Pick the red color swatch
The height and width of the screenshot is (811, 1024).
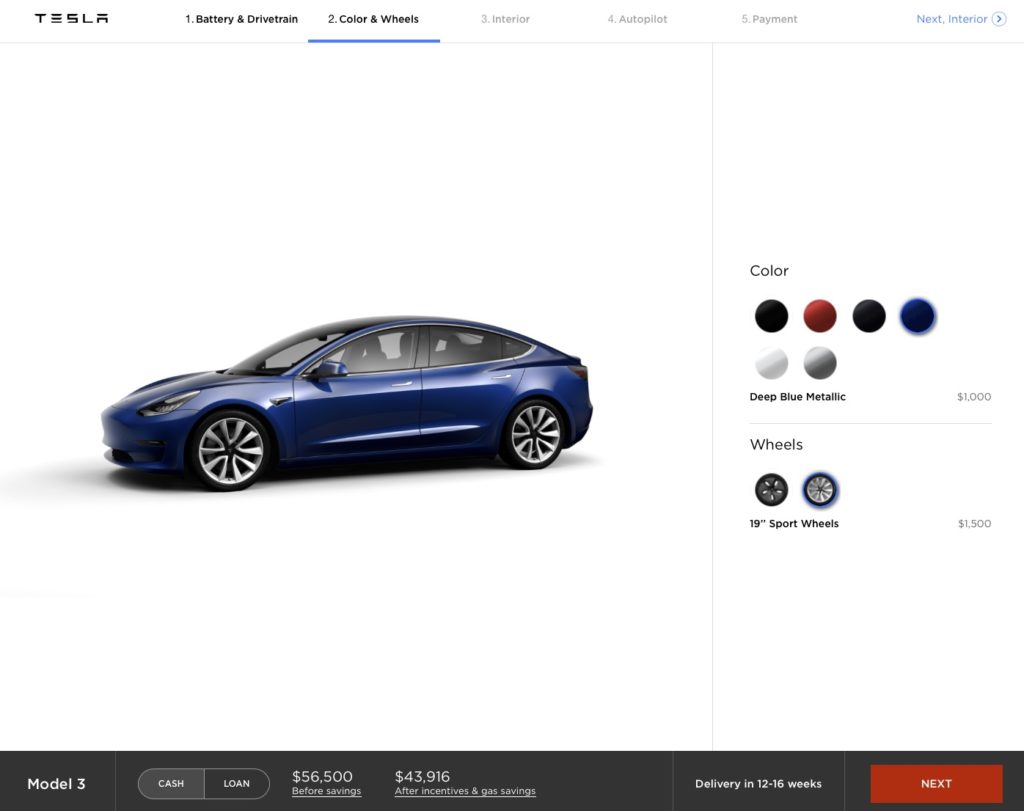(x=820, y=316)
